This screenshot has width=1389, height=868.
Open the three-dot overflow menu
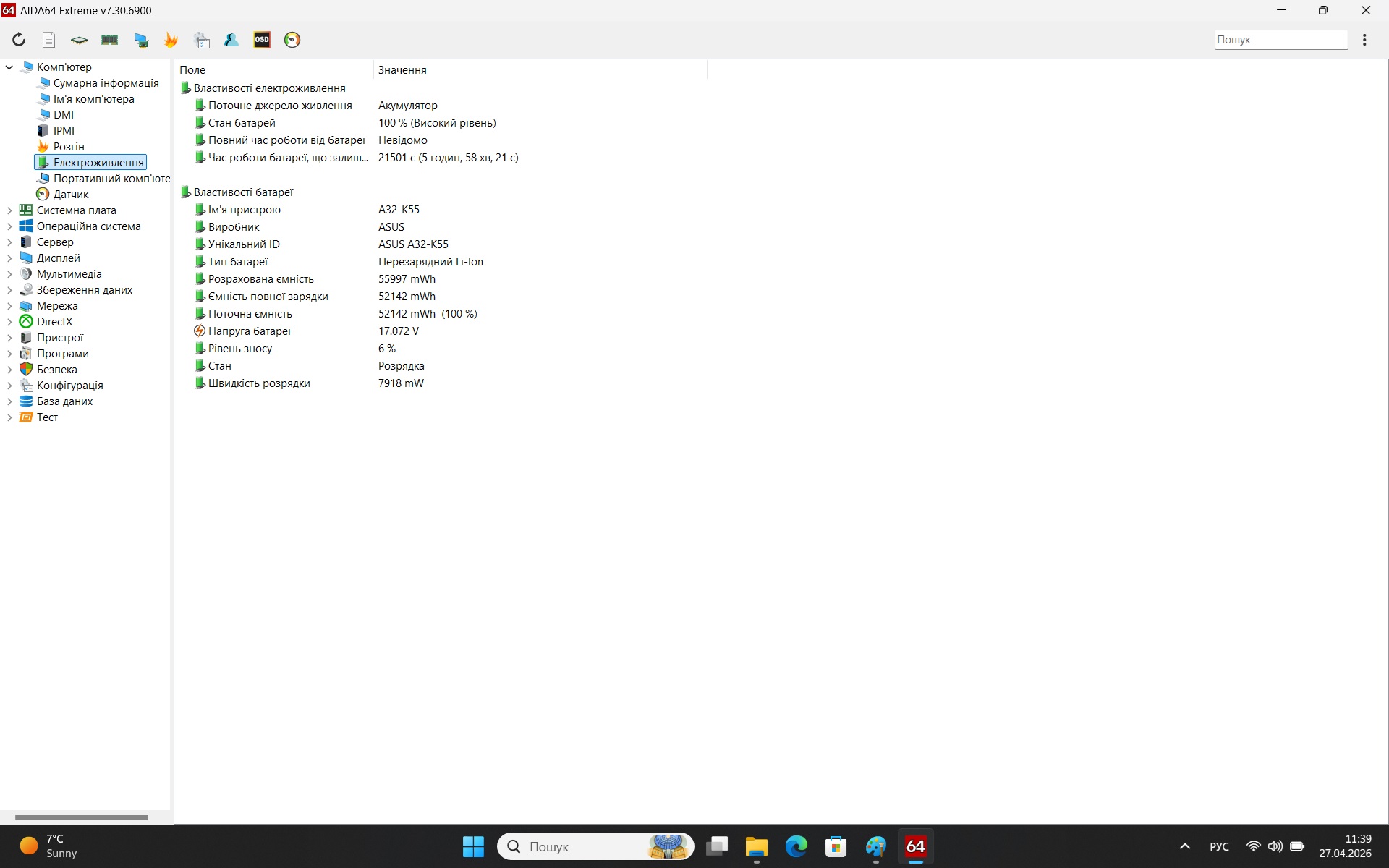1364,40
